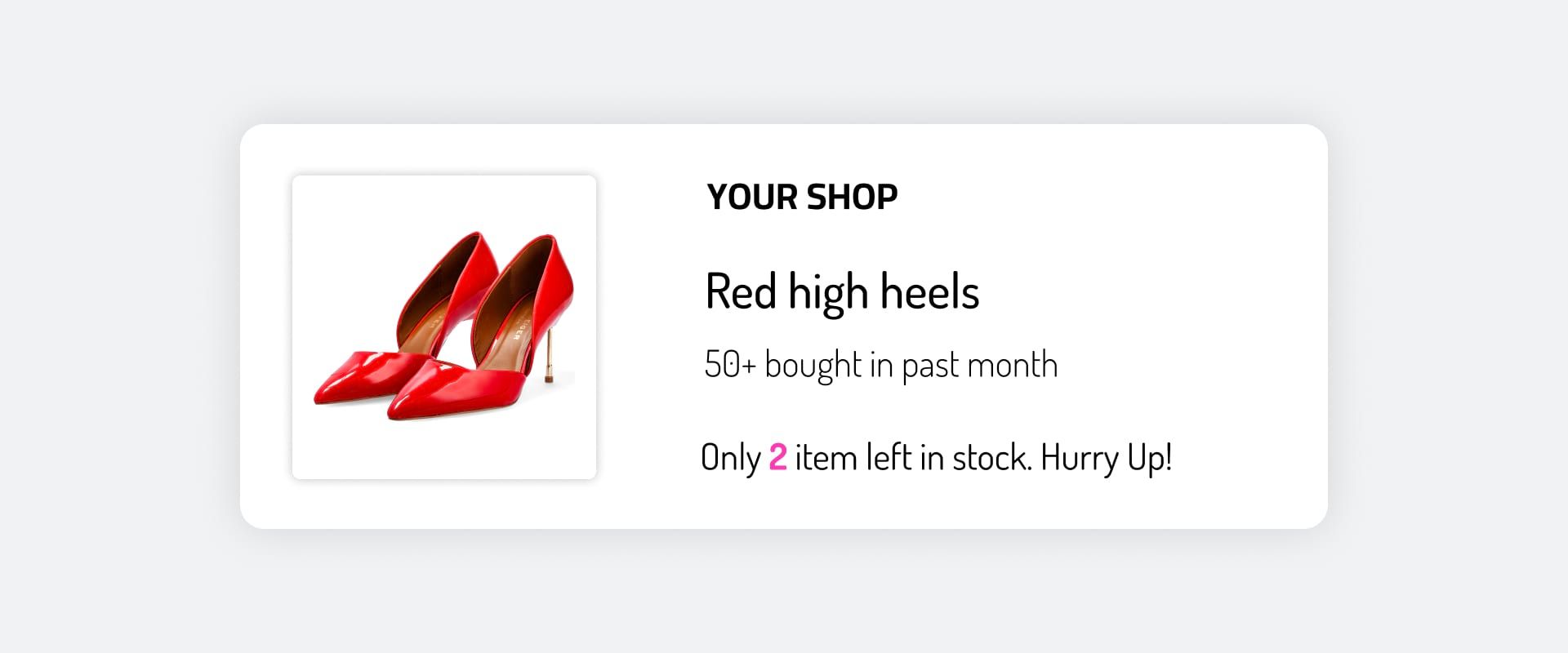Click the 50+ bought in past month text

(x=880, y=365)
